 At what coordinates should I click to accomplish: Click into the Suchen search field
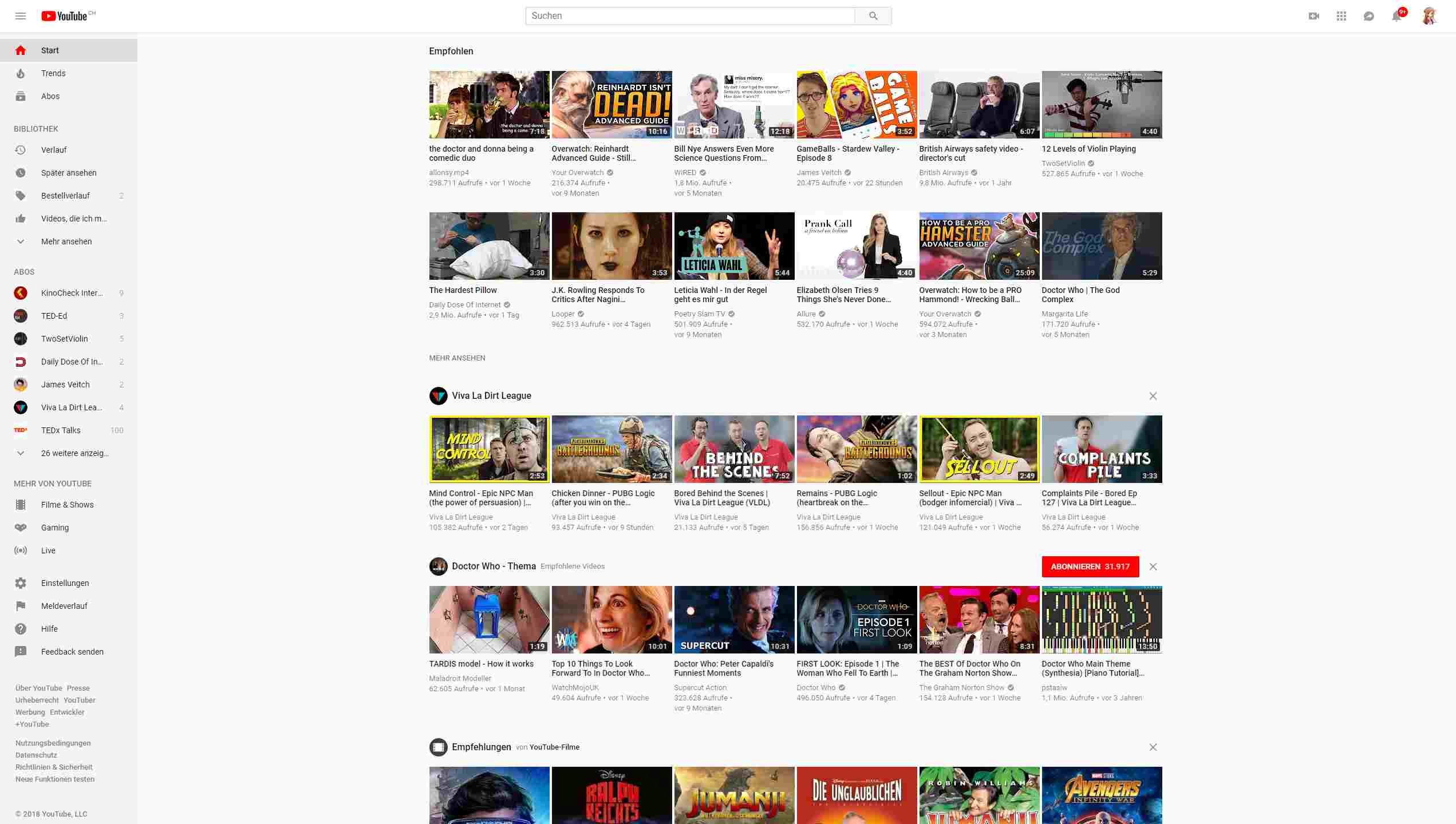690,16
